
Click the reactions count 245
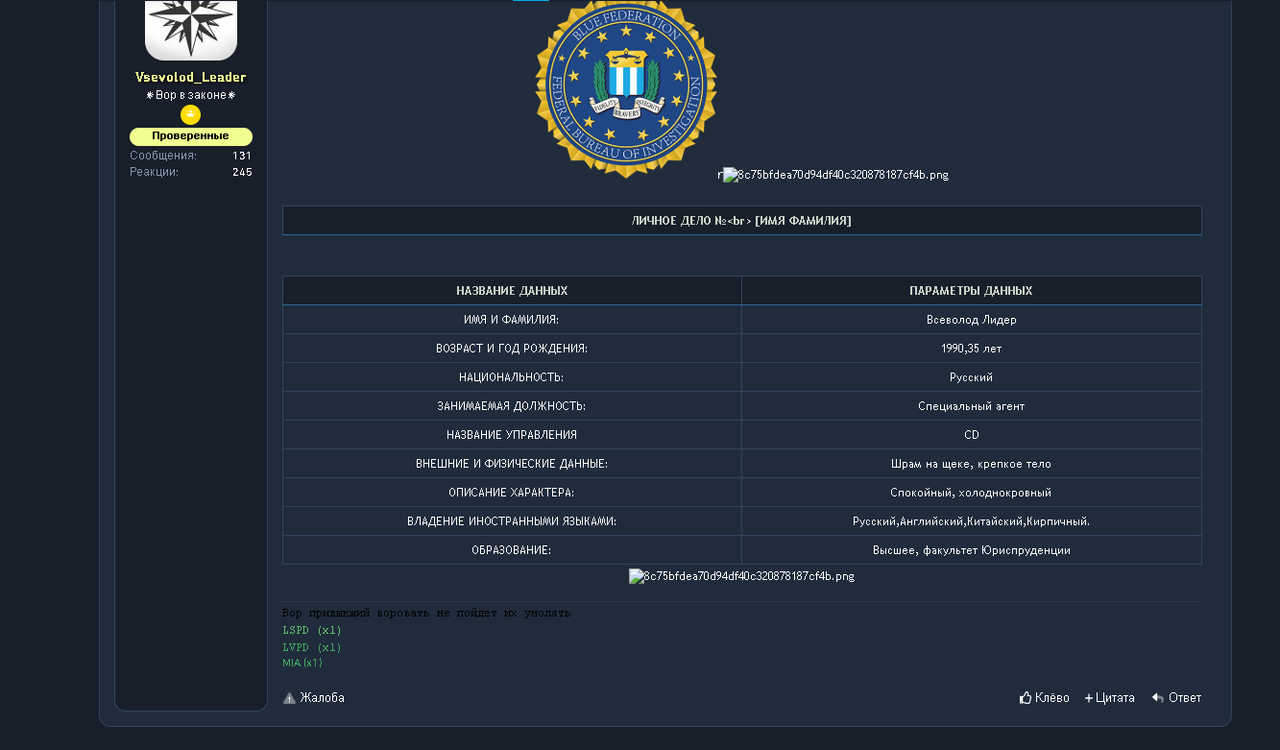tap(242, 172)
